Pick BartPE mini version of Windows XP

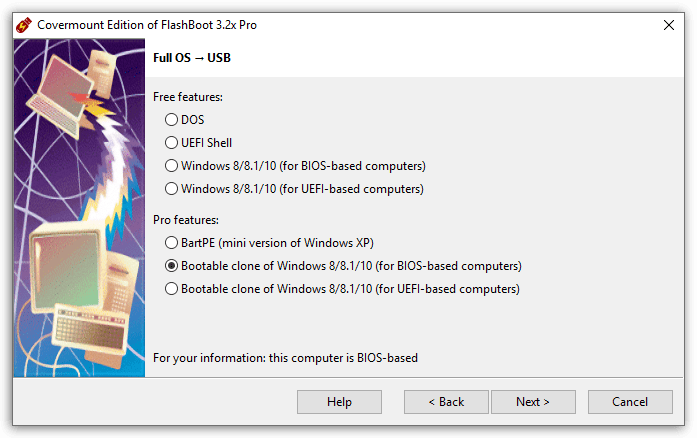pyautogui.click(x=269, y=243)
